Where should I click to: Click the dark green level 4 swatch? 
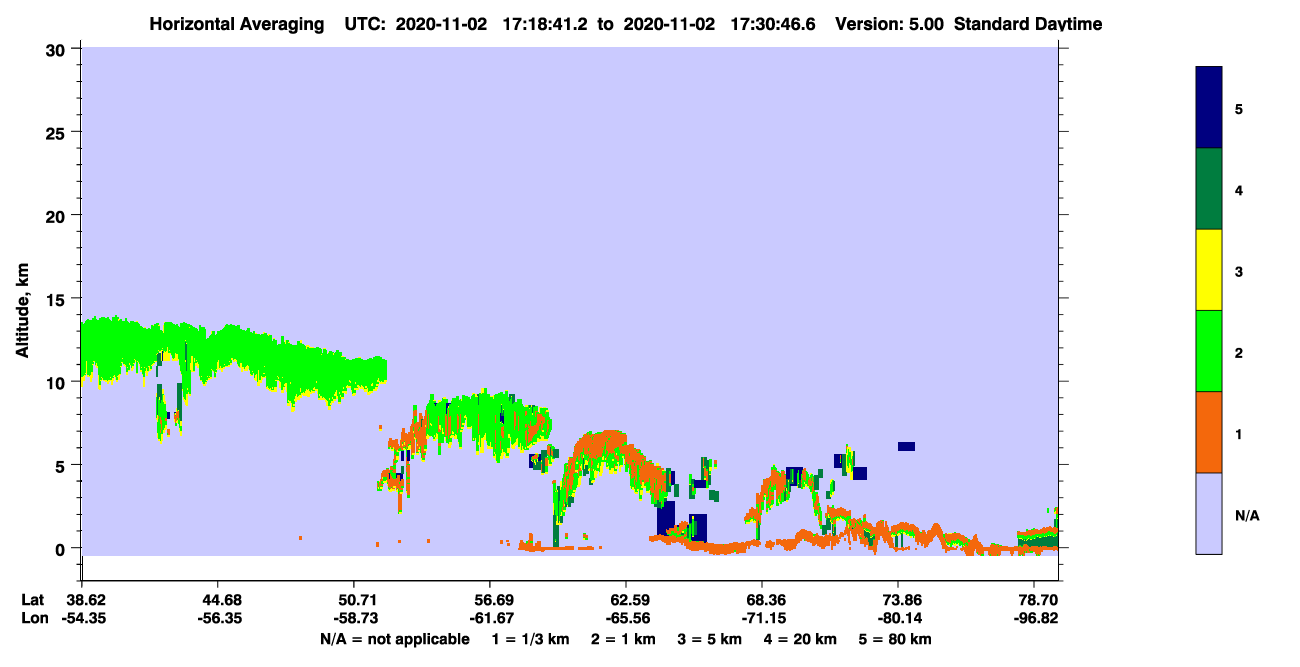coord(1208,189)
